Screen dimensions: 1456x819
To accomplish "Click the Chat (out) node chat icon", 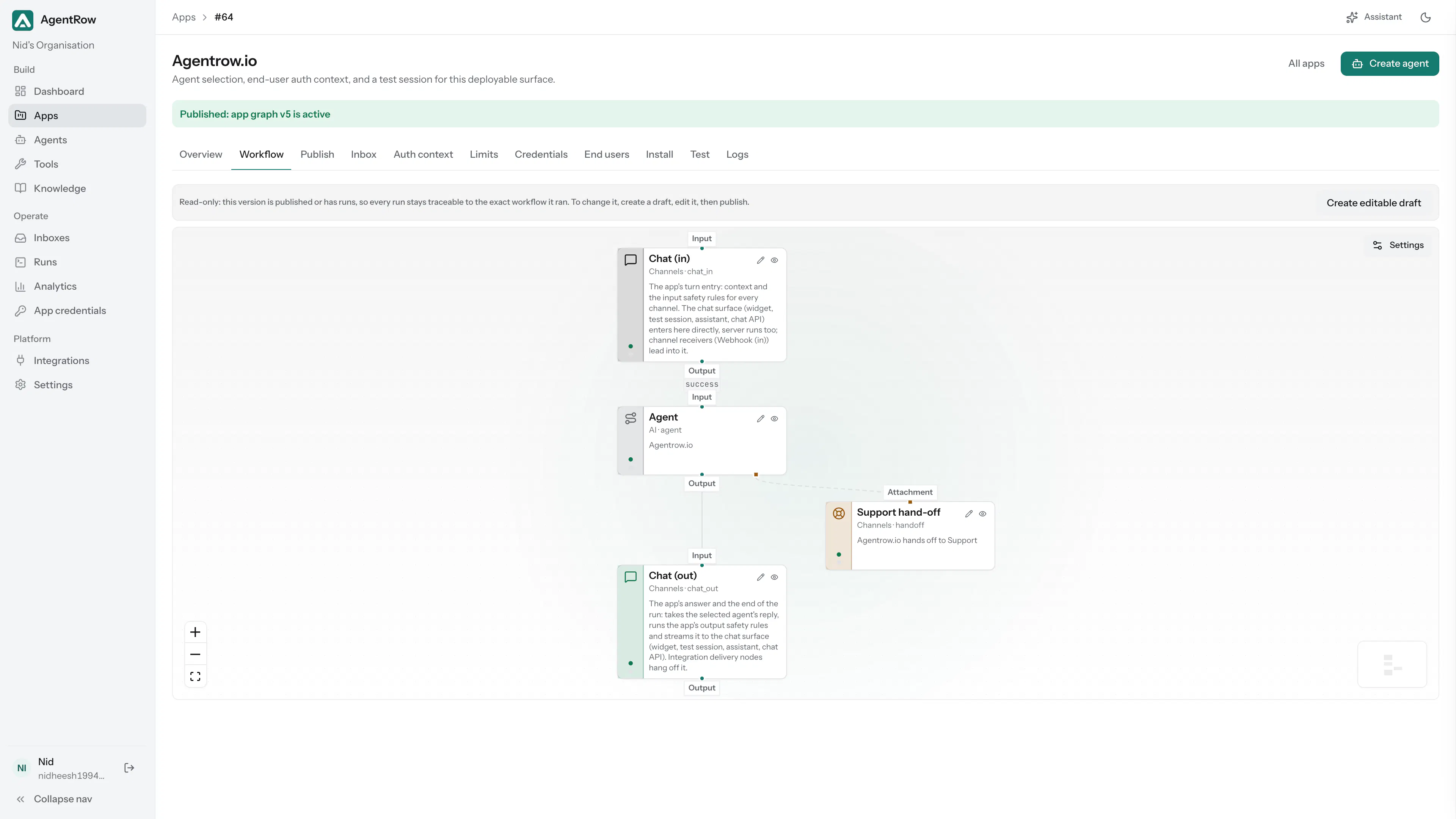I will (631, 576).
